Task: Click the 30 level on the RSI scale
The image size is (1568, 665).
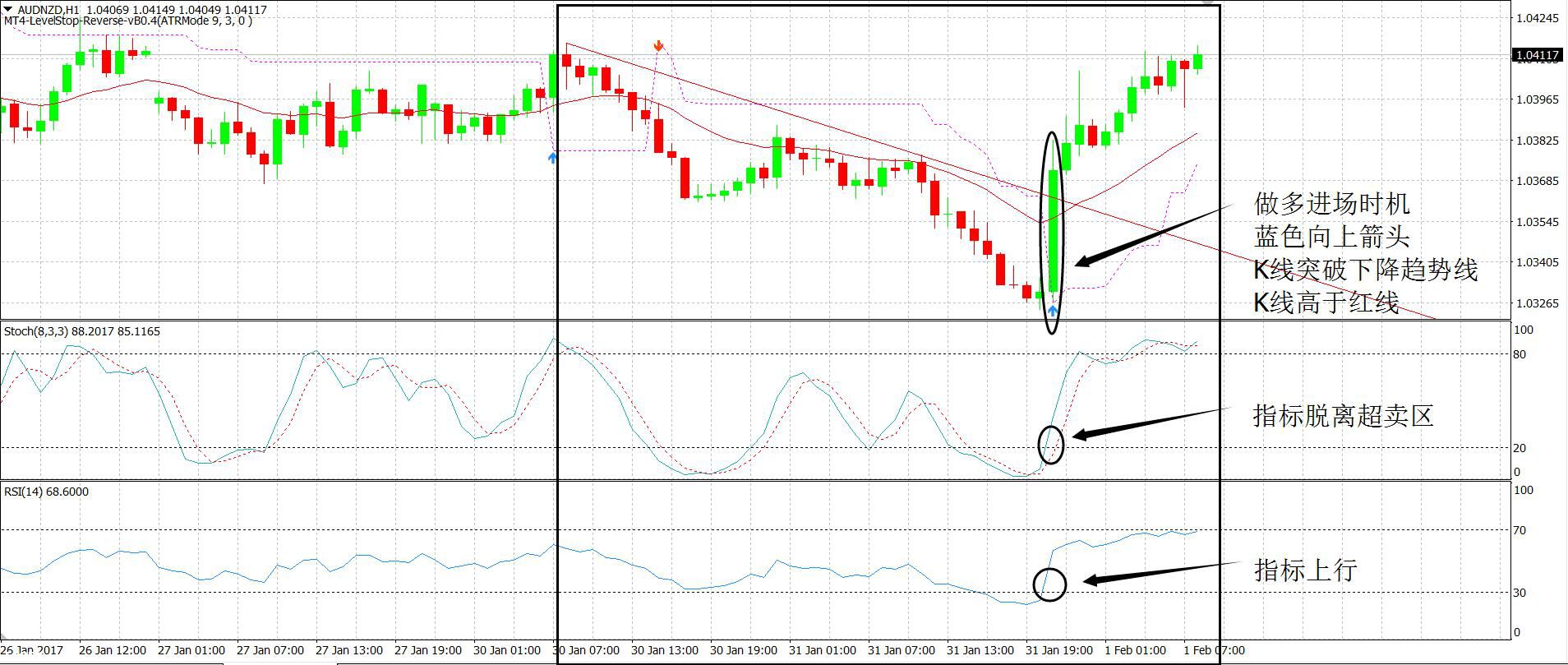Action: point(1520,593)
